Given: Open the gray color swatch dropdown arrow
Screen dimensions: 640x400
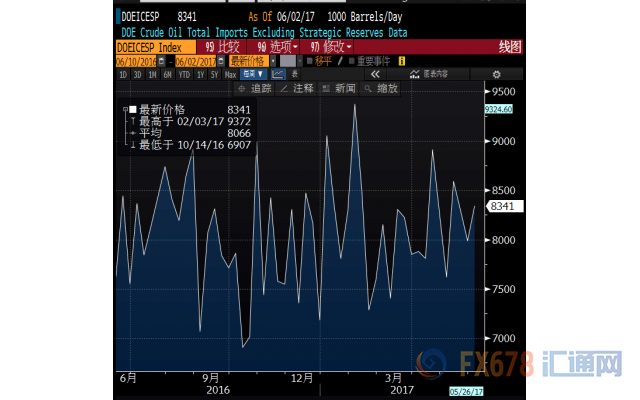Looking at the screenshot, I should point(300,61).
